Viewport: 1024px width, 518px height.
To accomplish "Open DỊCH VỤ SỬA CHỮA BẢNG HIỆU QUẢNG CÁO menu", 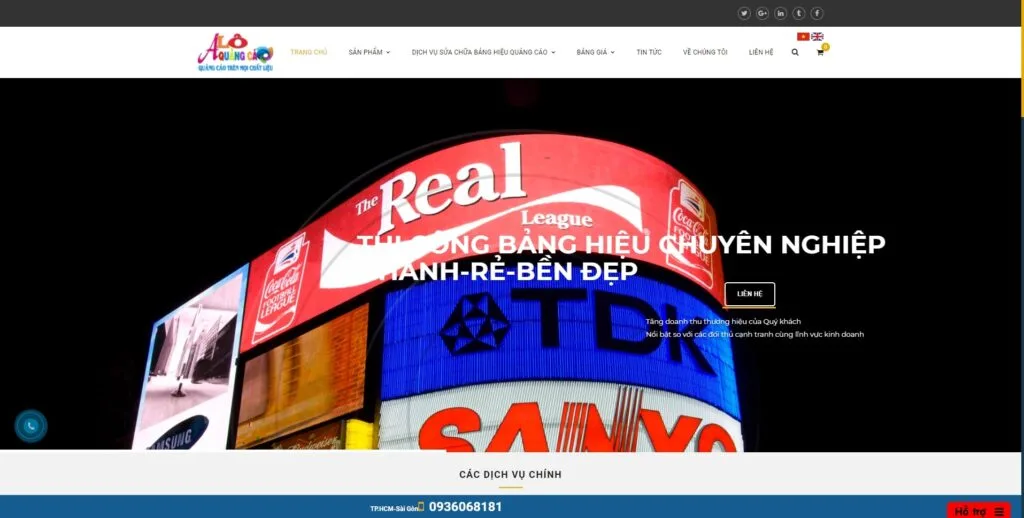I will click(x=479, y=52).
